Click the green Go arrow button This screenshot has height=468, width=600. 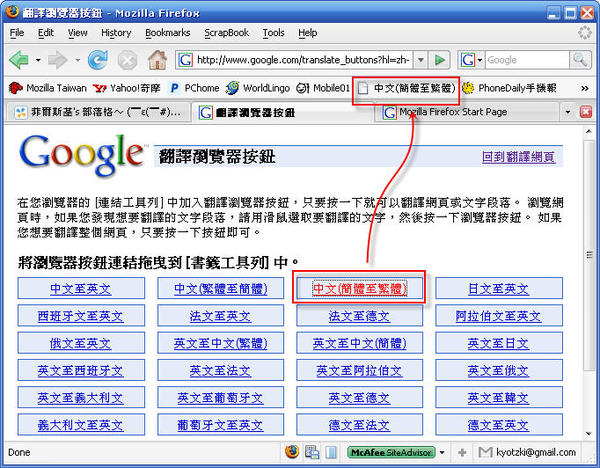pyautogui.click(x=440, y=60)
